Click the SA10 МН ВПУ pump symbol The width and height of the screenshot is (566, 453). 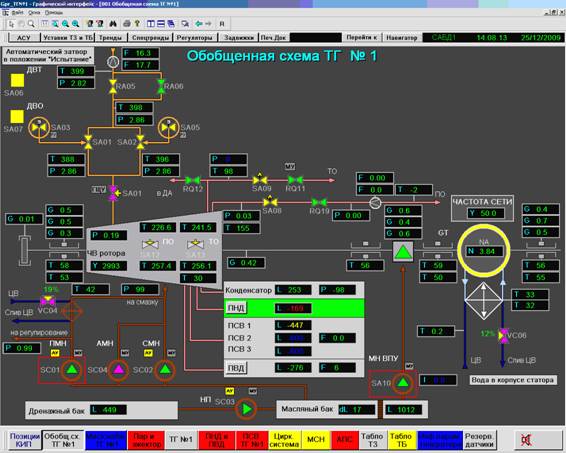pyautogui.click(x=402, y=383)
